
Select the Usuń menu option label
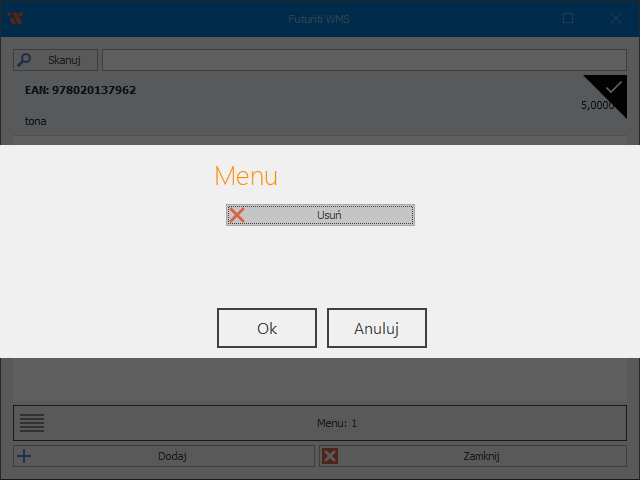tap(330, 215)
